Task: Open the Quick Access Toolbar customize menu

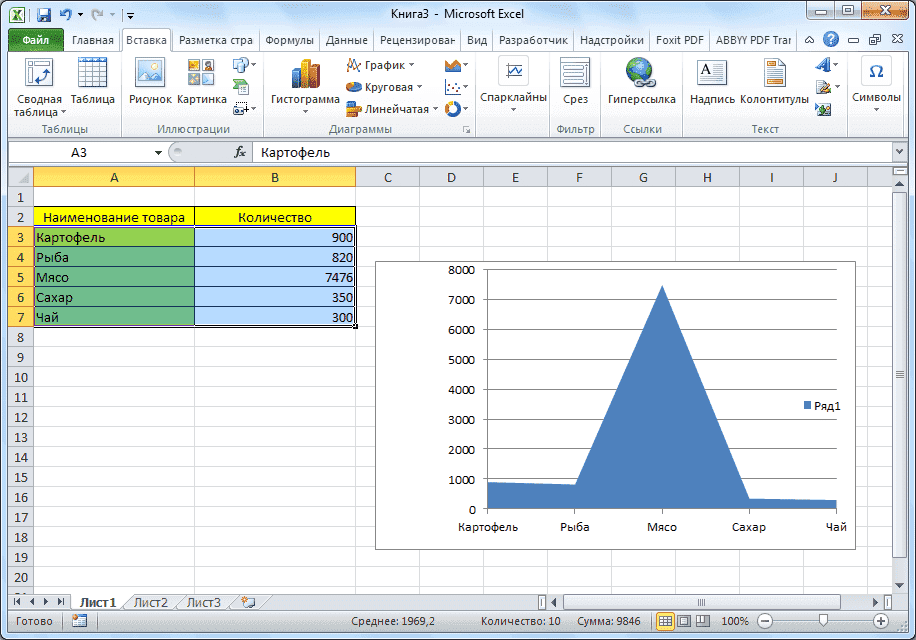Action: point(130,14)
